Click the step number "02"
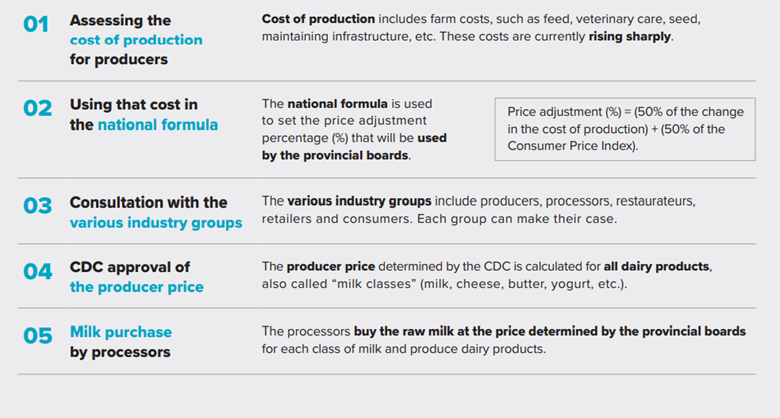The image size is (780, 418). (x=37, y=108)
